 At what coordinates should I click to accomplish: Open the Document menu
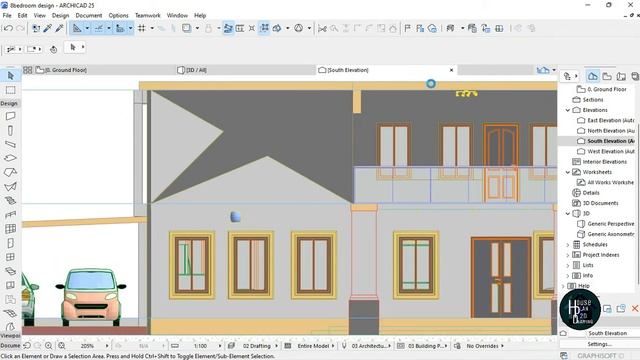click(x=89, y=16)
